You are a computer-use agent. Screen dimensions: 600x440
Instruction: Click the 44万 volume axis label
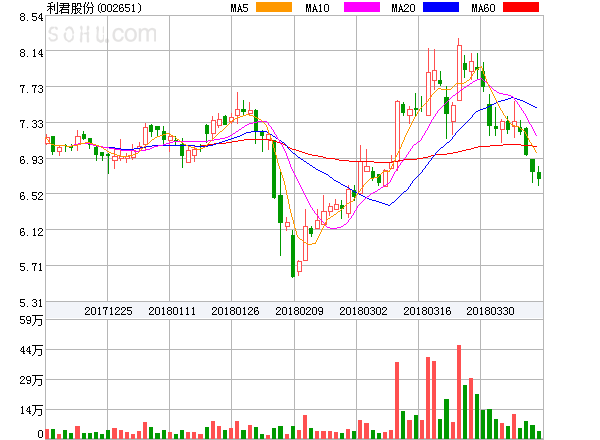point(31,350)
